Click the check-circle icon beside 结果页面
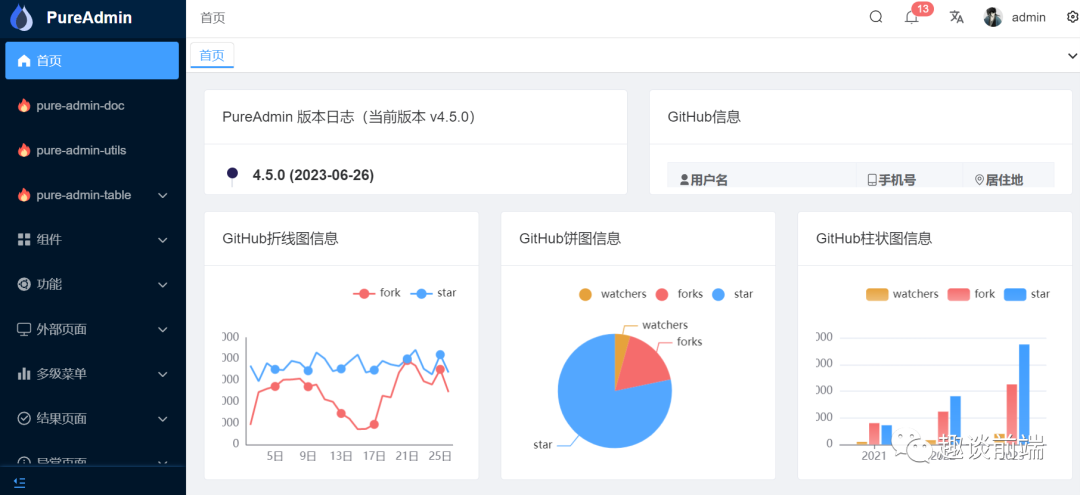 [x=24, y=419]
